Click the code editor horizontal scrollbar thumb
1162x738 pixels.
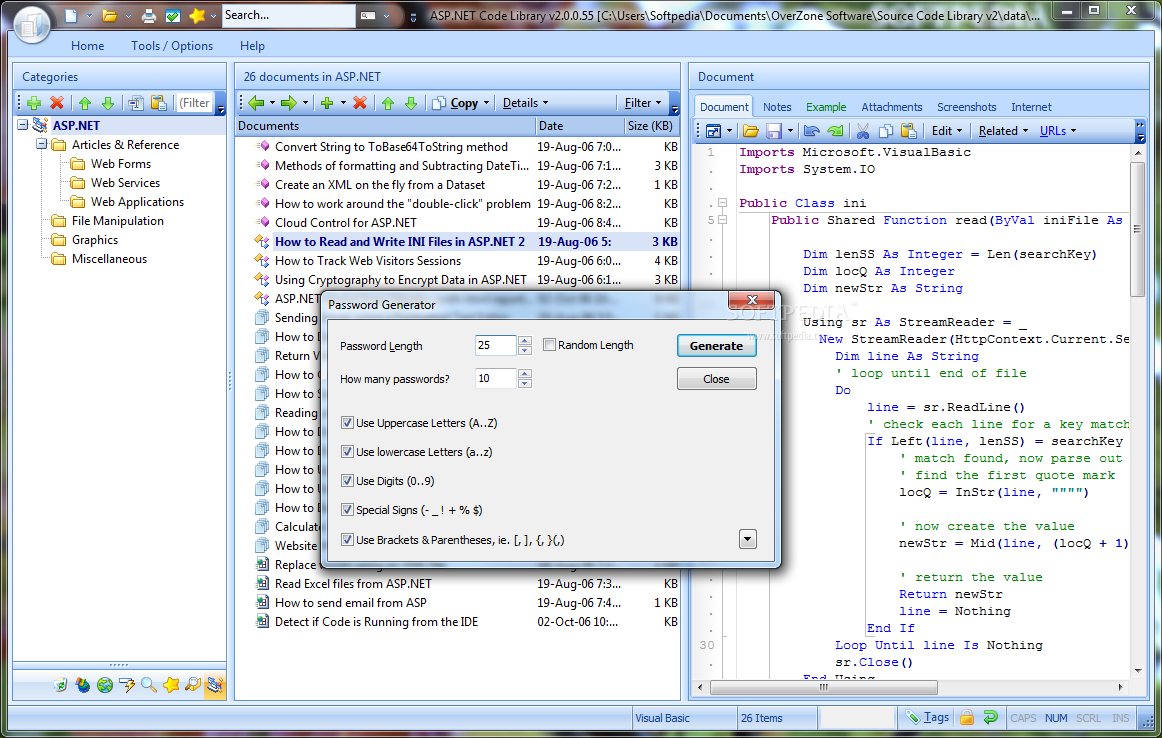[823, 688]
